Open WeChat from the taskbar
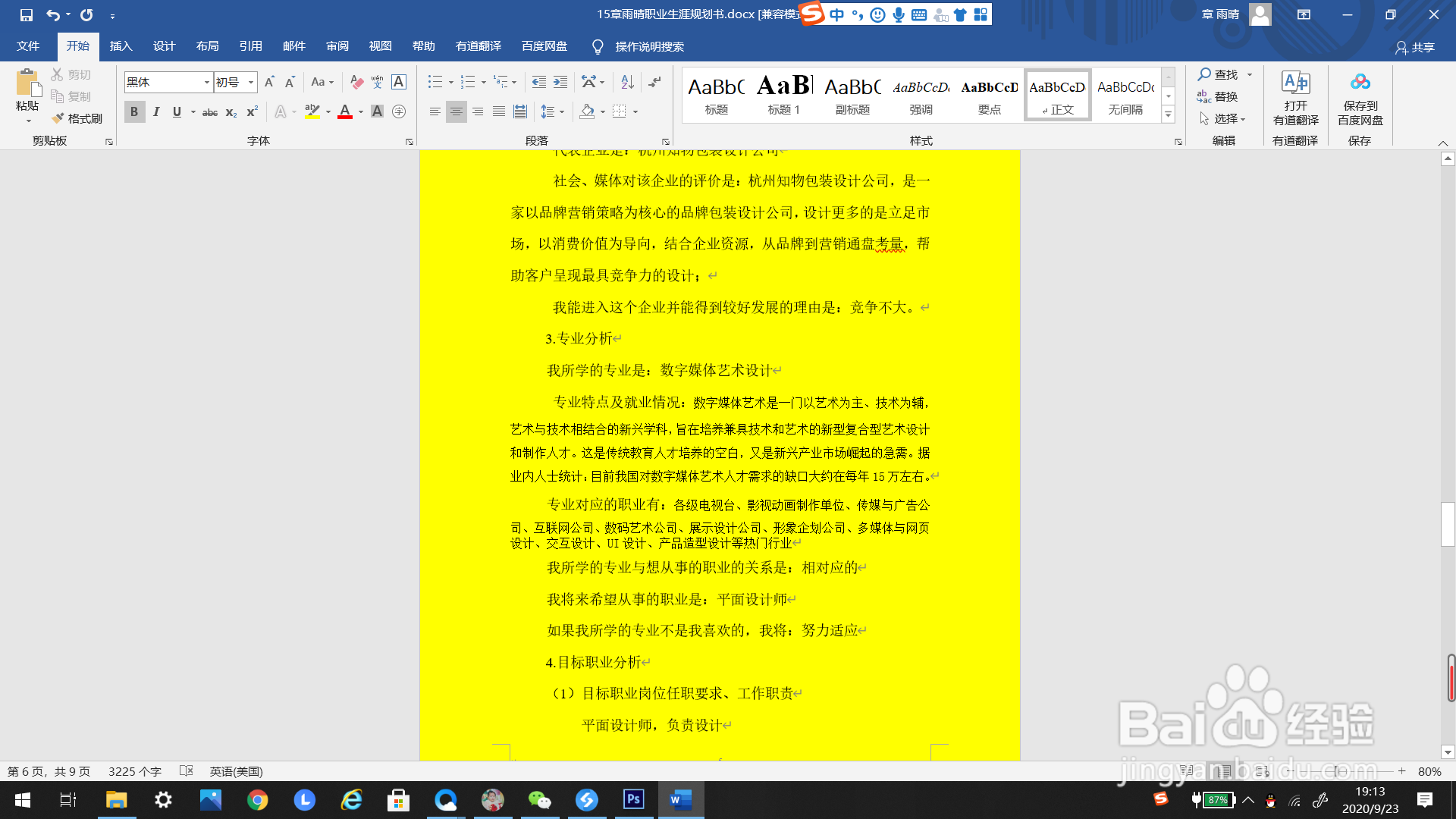The height and width of the screenshot is (819, 1456). (540, 799)
